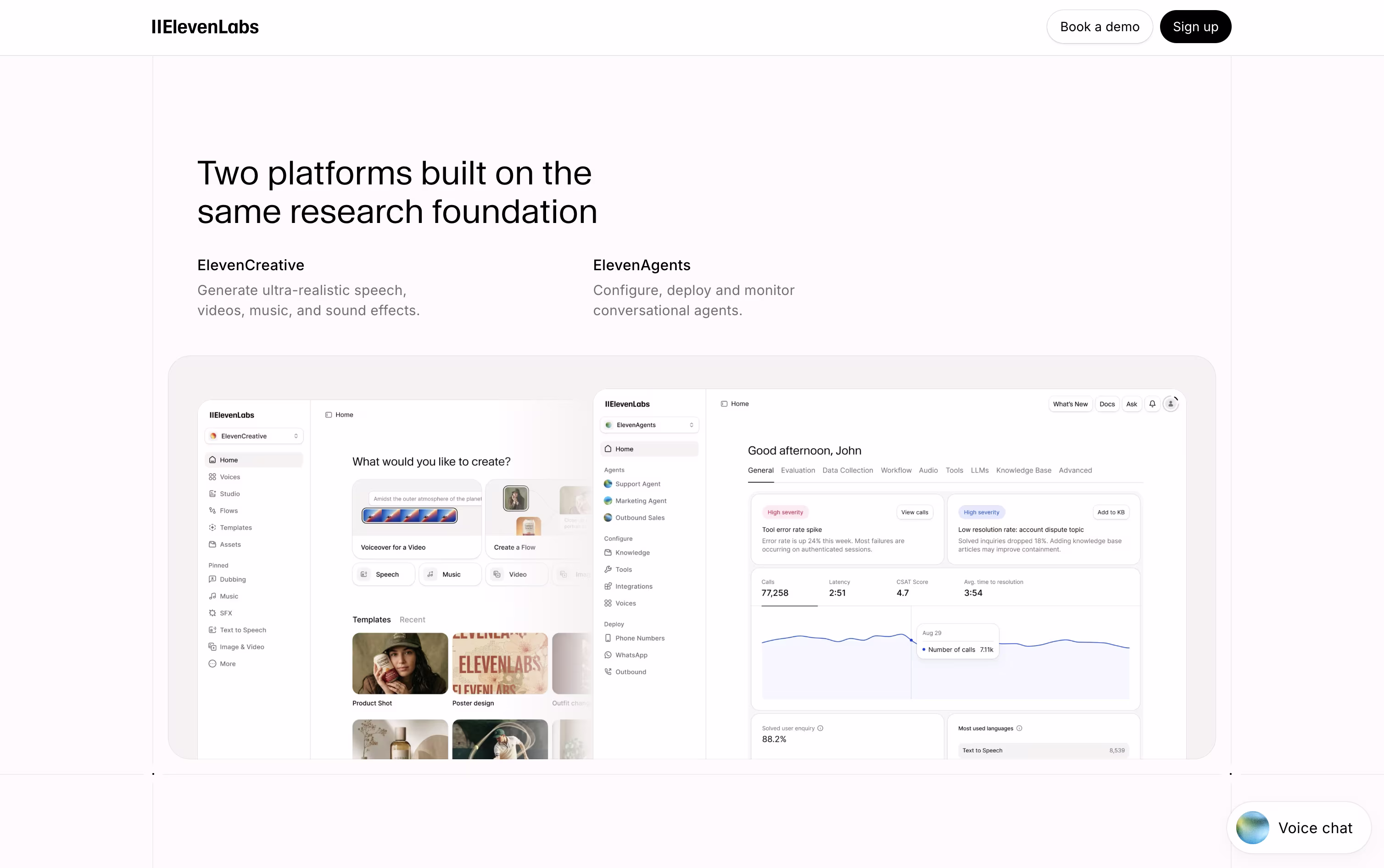Click the Music creation chip
This screenshot has height=868, width=1384.
[x=450, y=574]
